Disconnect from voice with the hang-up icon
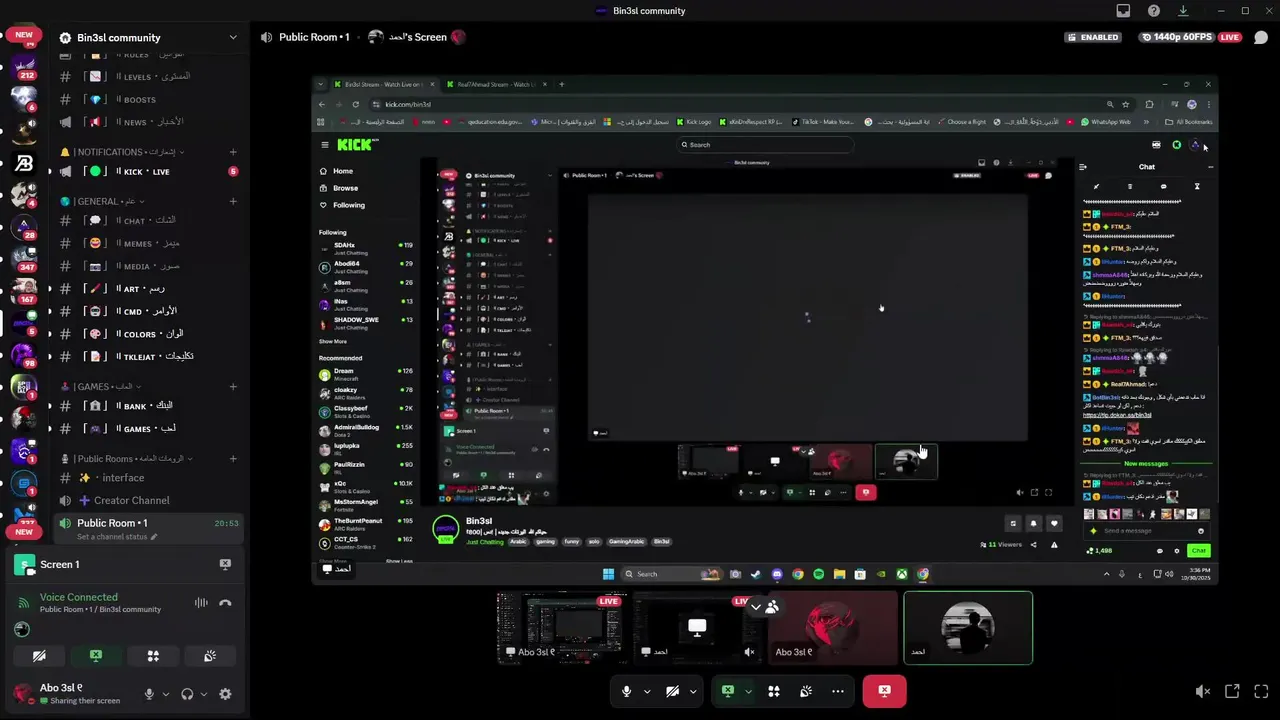 (x=225, y=603)
